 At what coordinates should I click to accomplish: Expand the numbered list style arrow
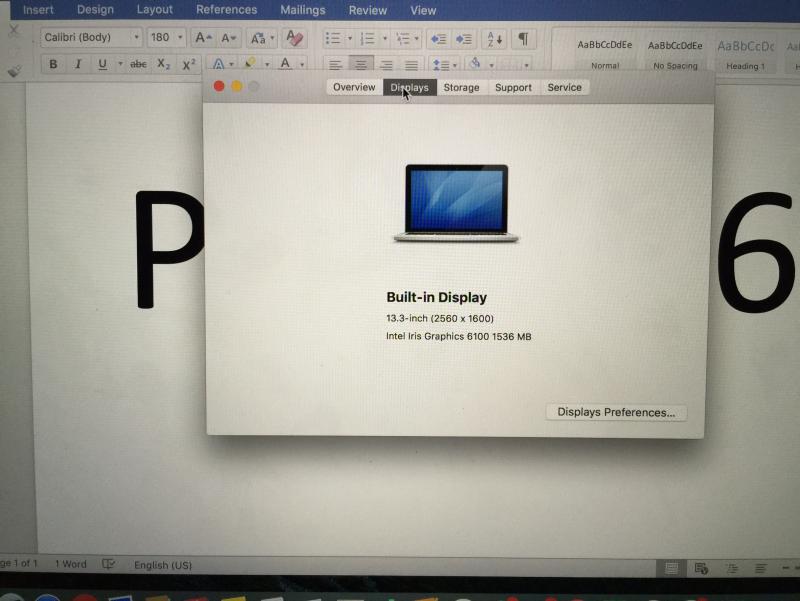pyautogui.click(x=385, y=39)
